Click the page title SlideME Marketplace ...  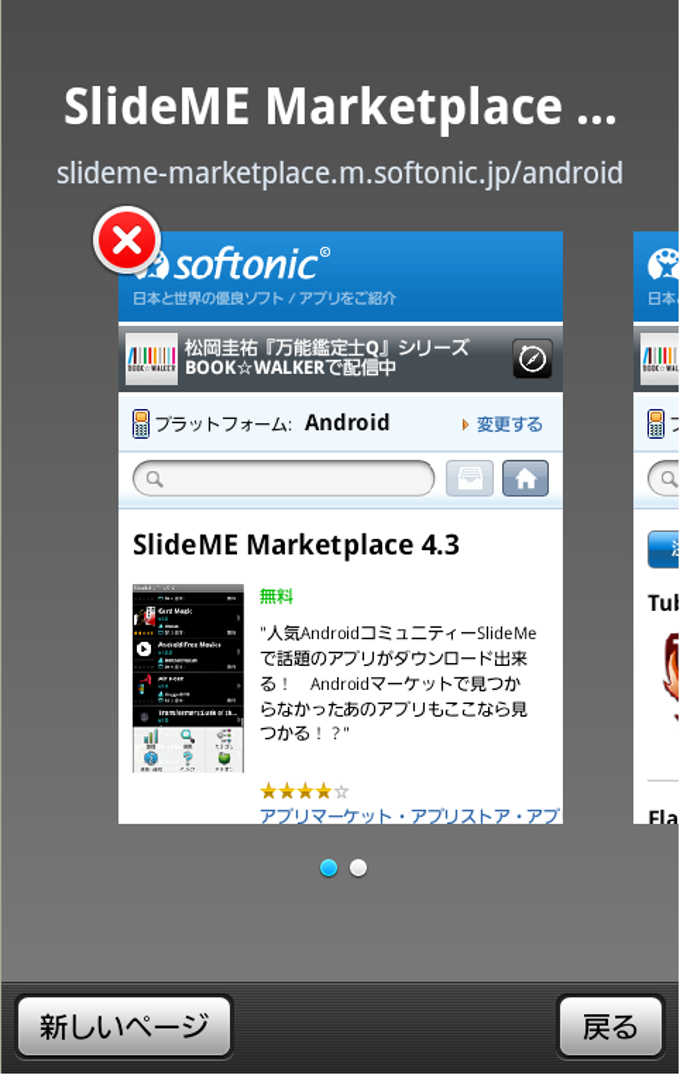coord(340,106)
